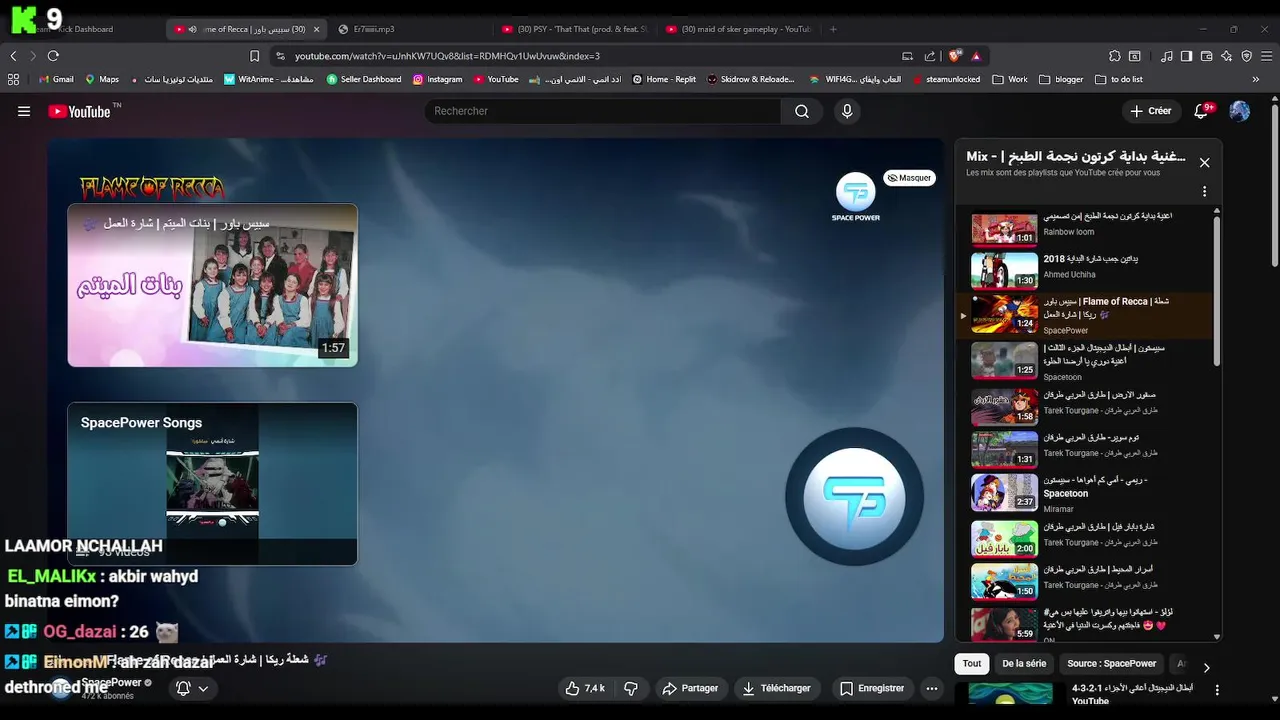
Task: Click the Créer button
Action: pyautogui.click(x=1150, y=111)
